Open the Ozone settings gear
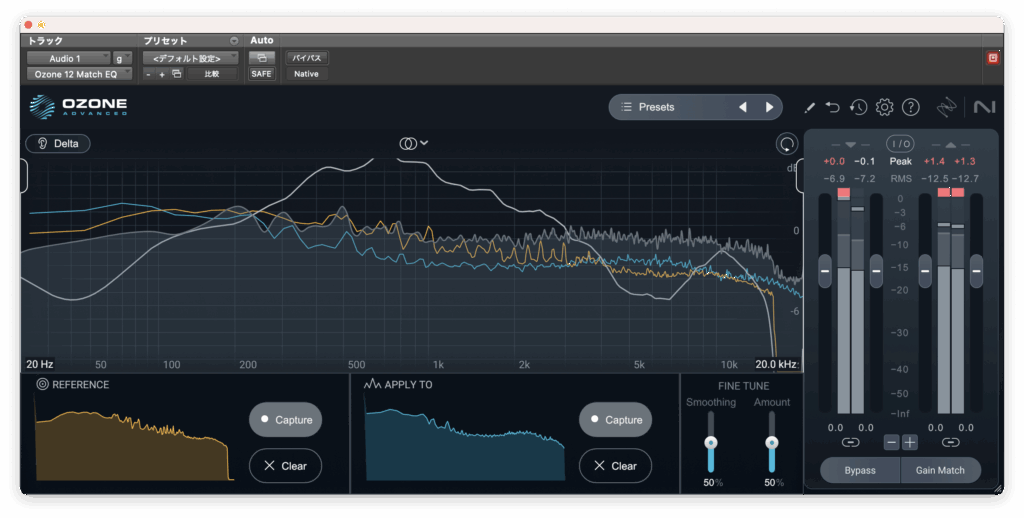1024x518 pixels. tap(884, 107)
